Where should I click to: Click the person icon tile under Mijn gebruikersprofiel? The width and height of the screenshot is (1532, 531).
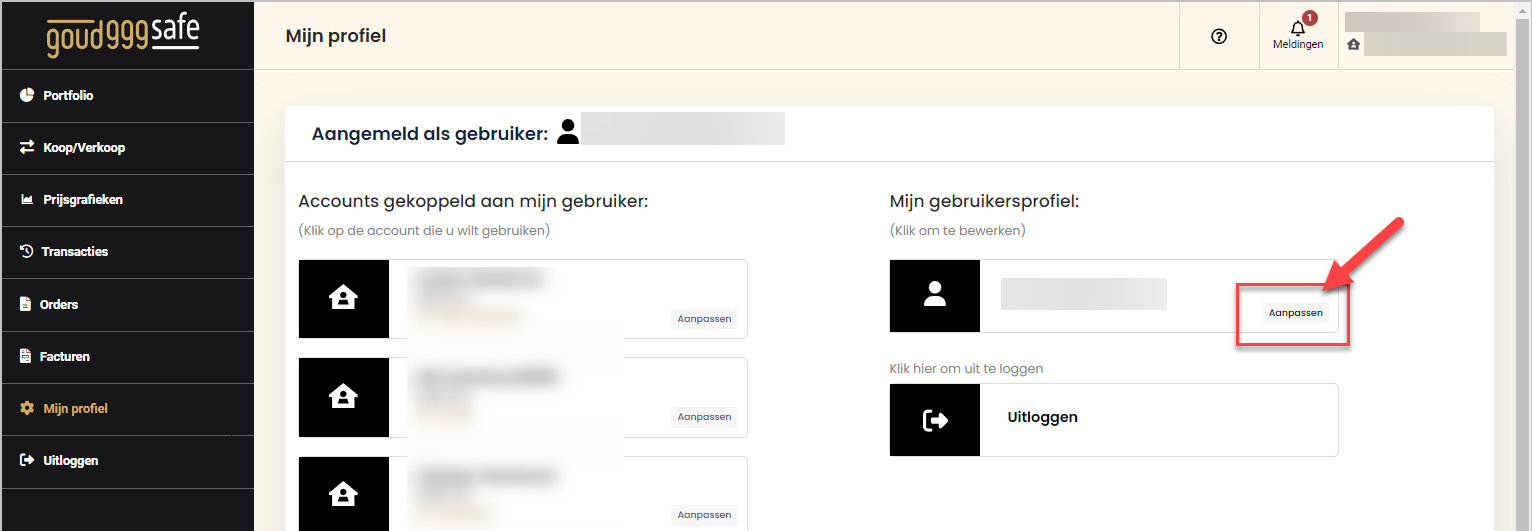click(935, 295)
